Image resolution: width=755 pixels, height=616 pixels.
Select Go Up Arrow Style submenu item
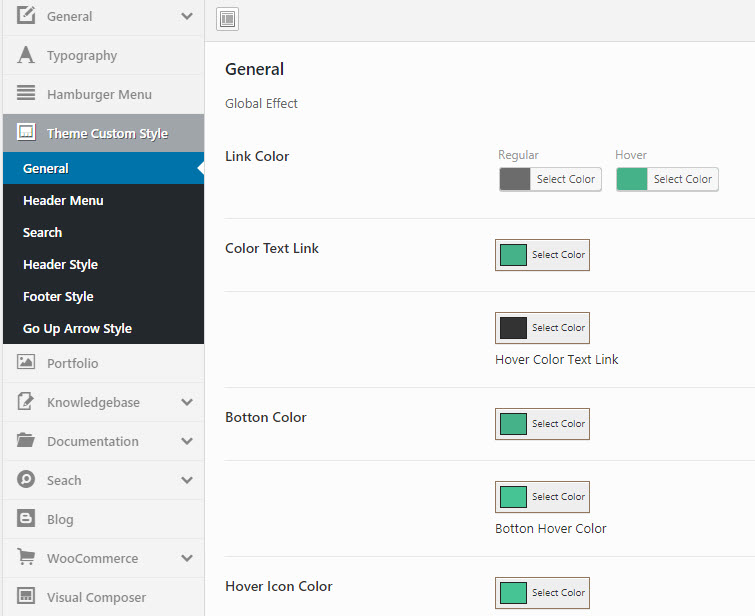(77, 329)
